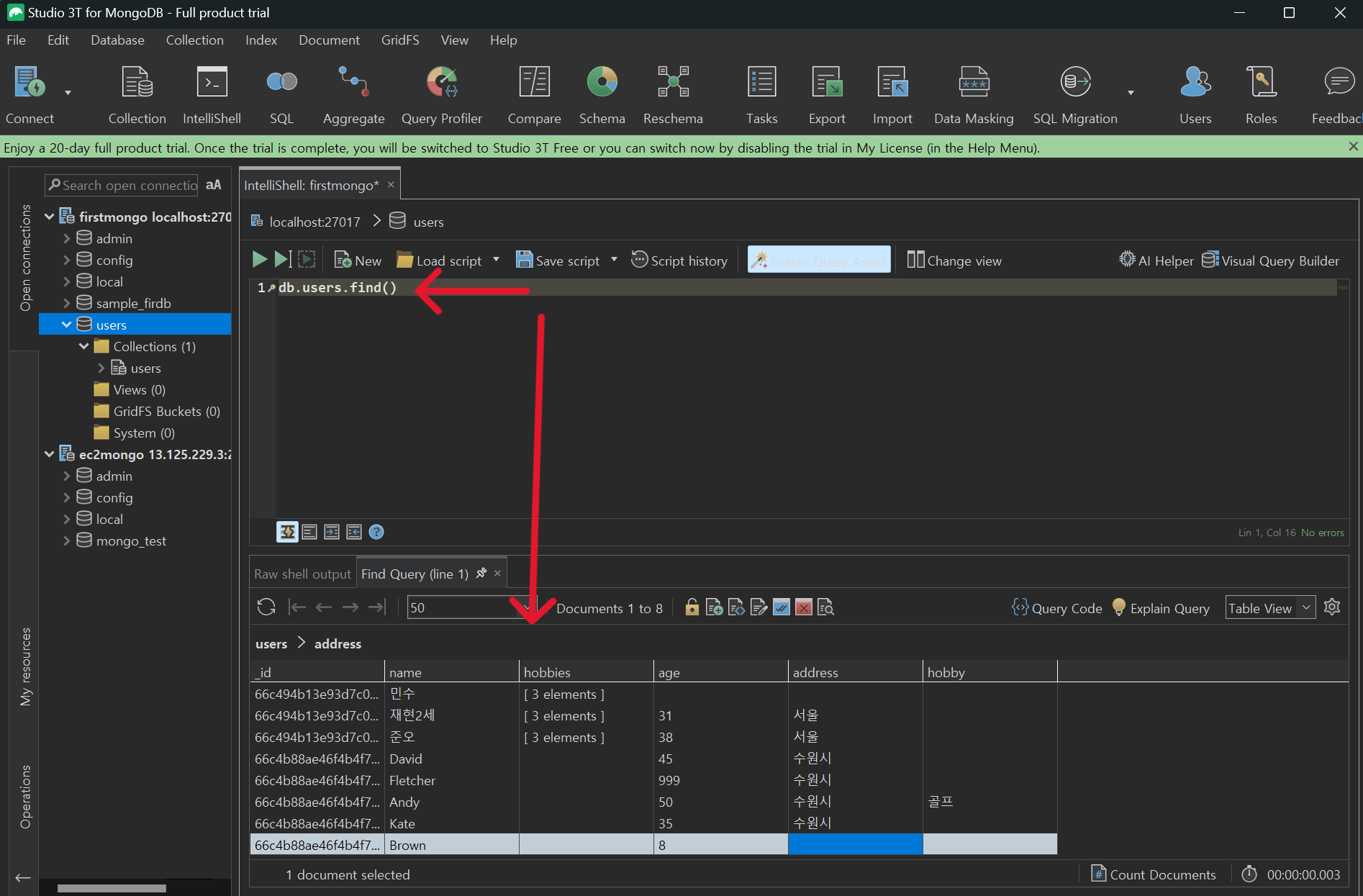Click the Export toolbar icon

tap(827, 95)
